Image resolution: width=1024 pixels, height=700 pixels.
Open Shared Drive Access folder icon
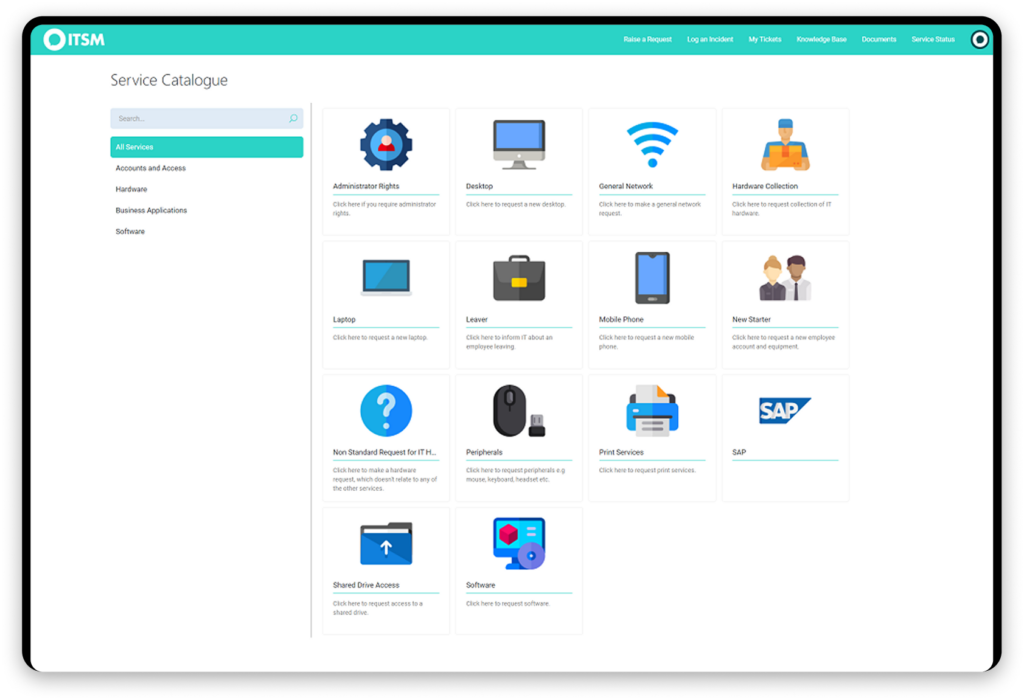tap(386, 540)
